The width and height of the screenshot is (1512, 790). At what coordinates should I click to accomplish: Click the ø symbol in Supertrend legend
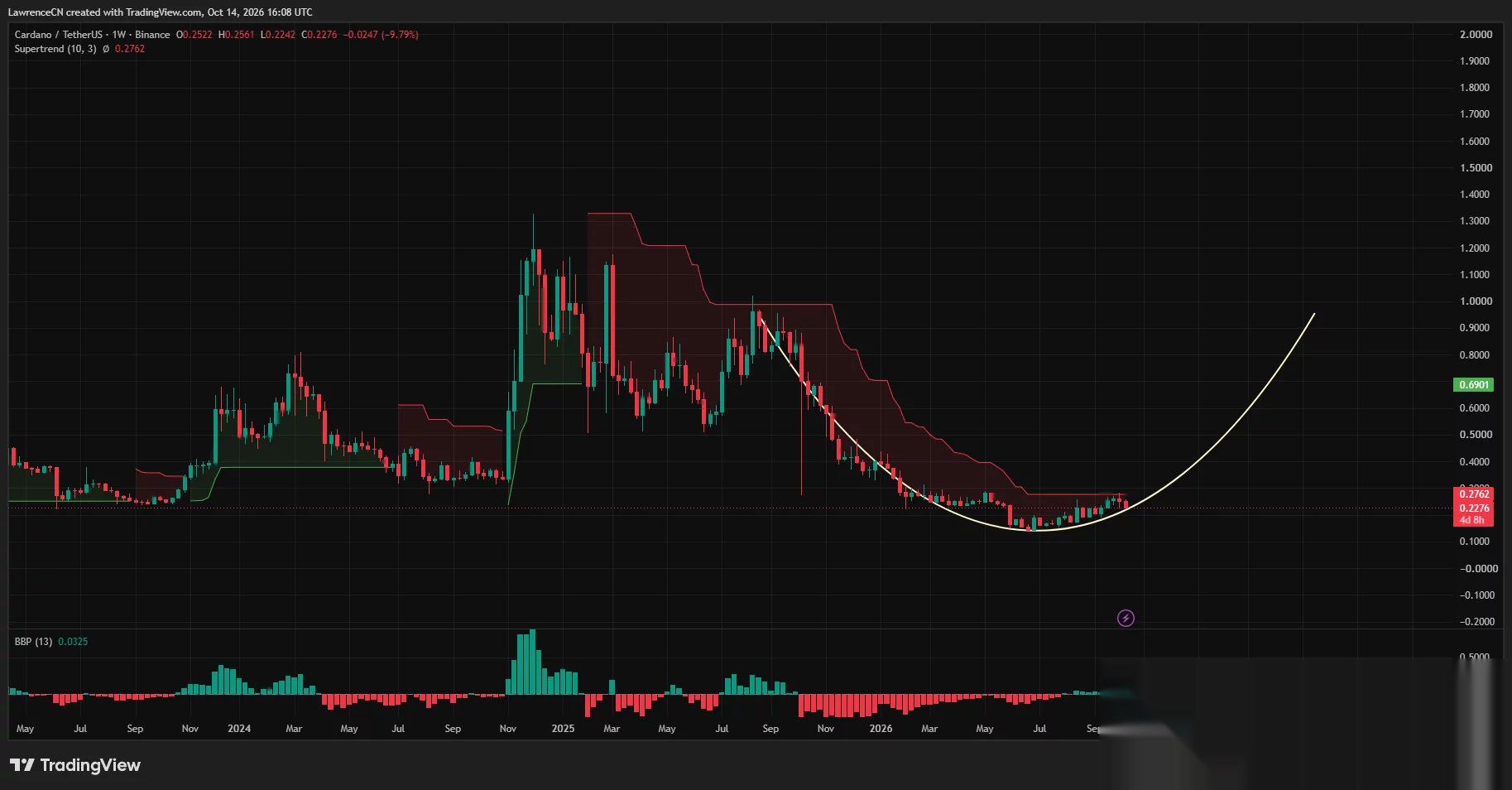(106, 49)
